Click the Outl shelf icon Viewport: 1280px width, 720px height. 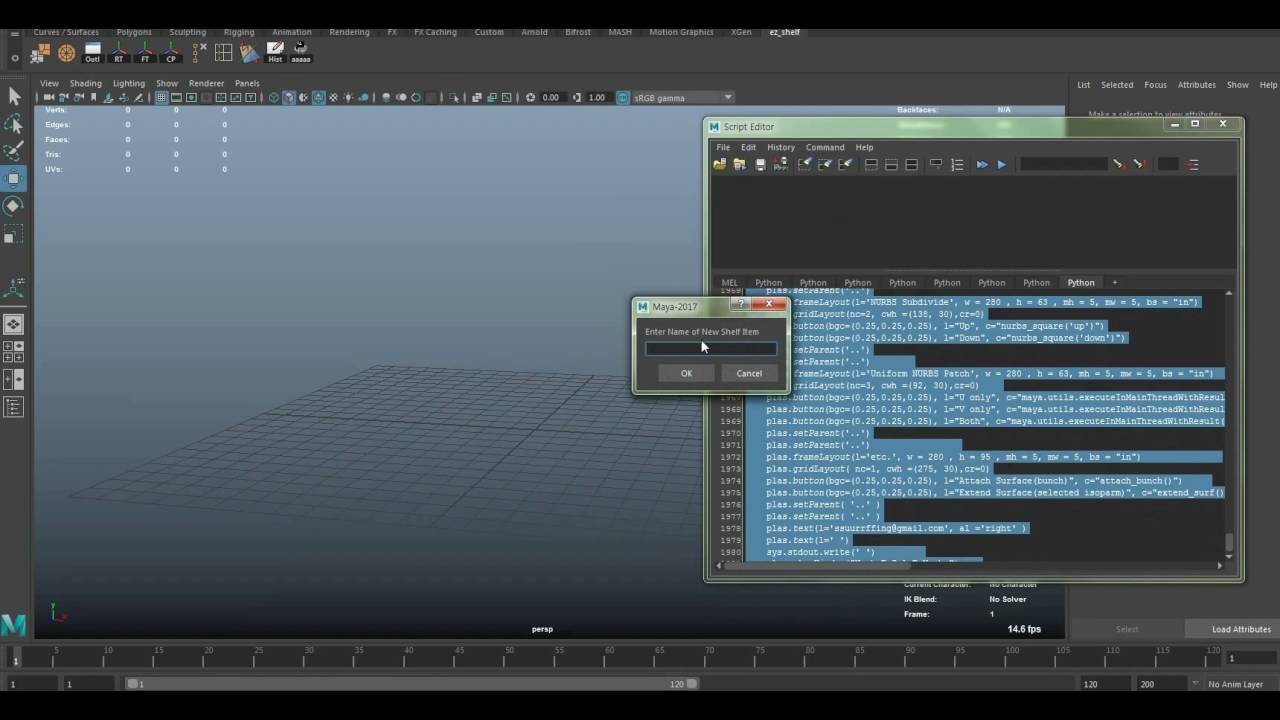[x=92, y=52]
